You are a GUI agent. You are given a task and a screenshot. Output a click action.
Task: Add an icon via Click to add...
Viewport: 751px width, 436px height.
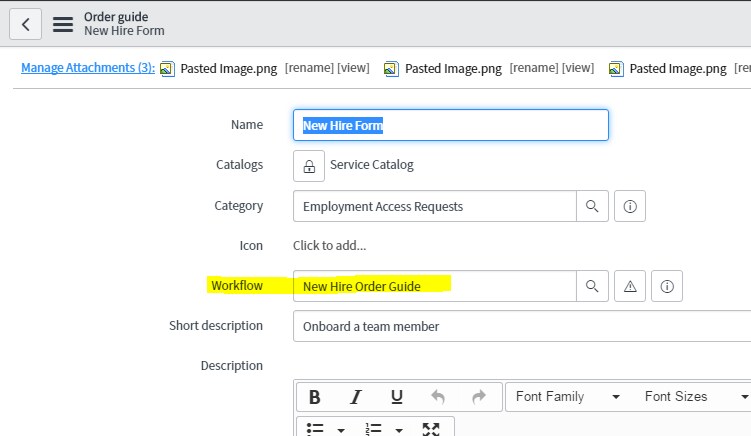(330, 246)
